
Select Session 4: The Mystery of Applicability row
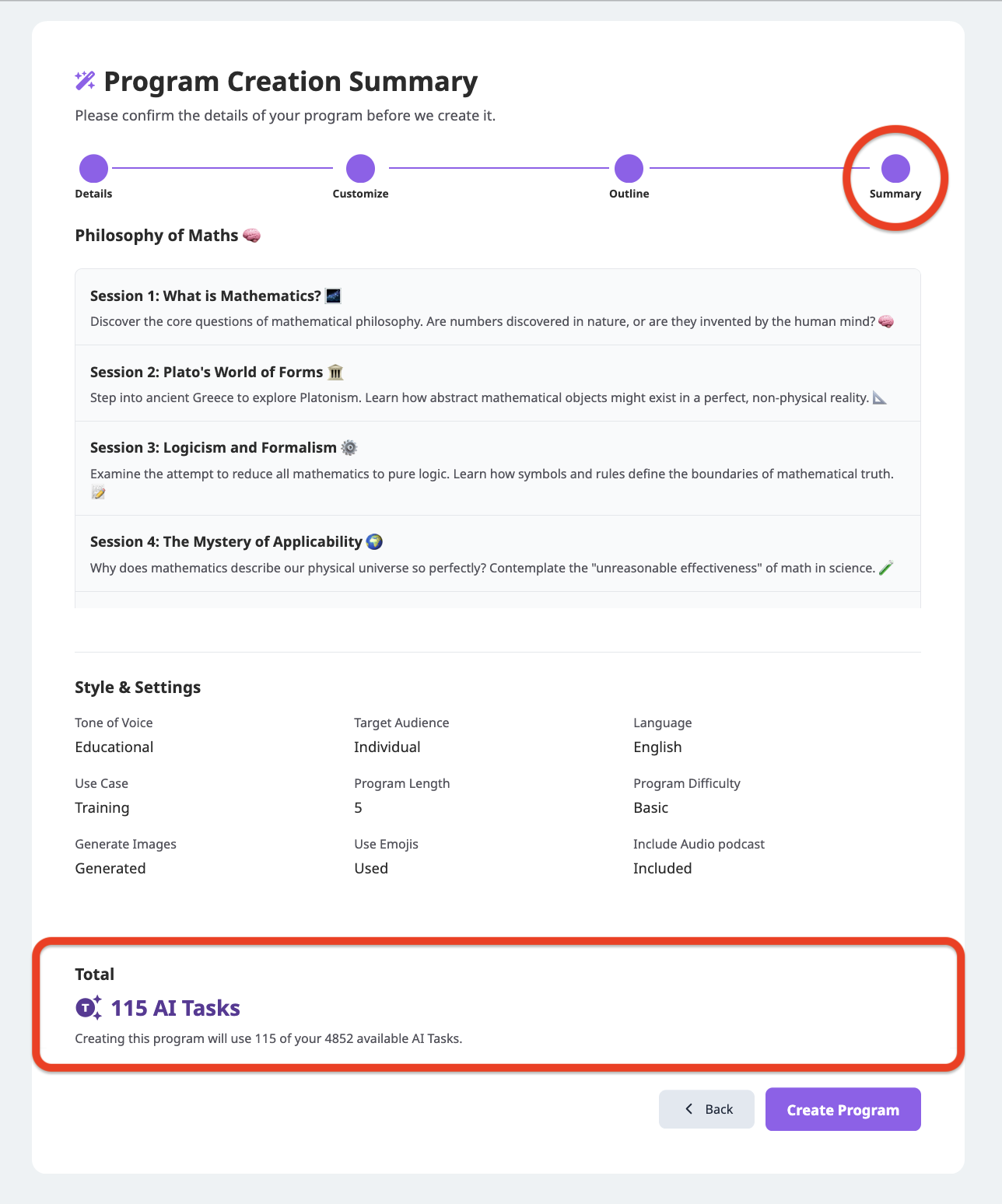pyautogui.click(x=498, y=554)
